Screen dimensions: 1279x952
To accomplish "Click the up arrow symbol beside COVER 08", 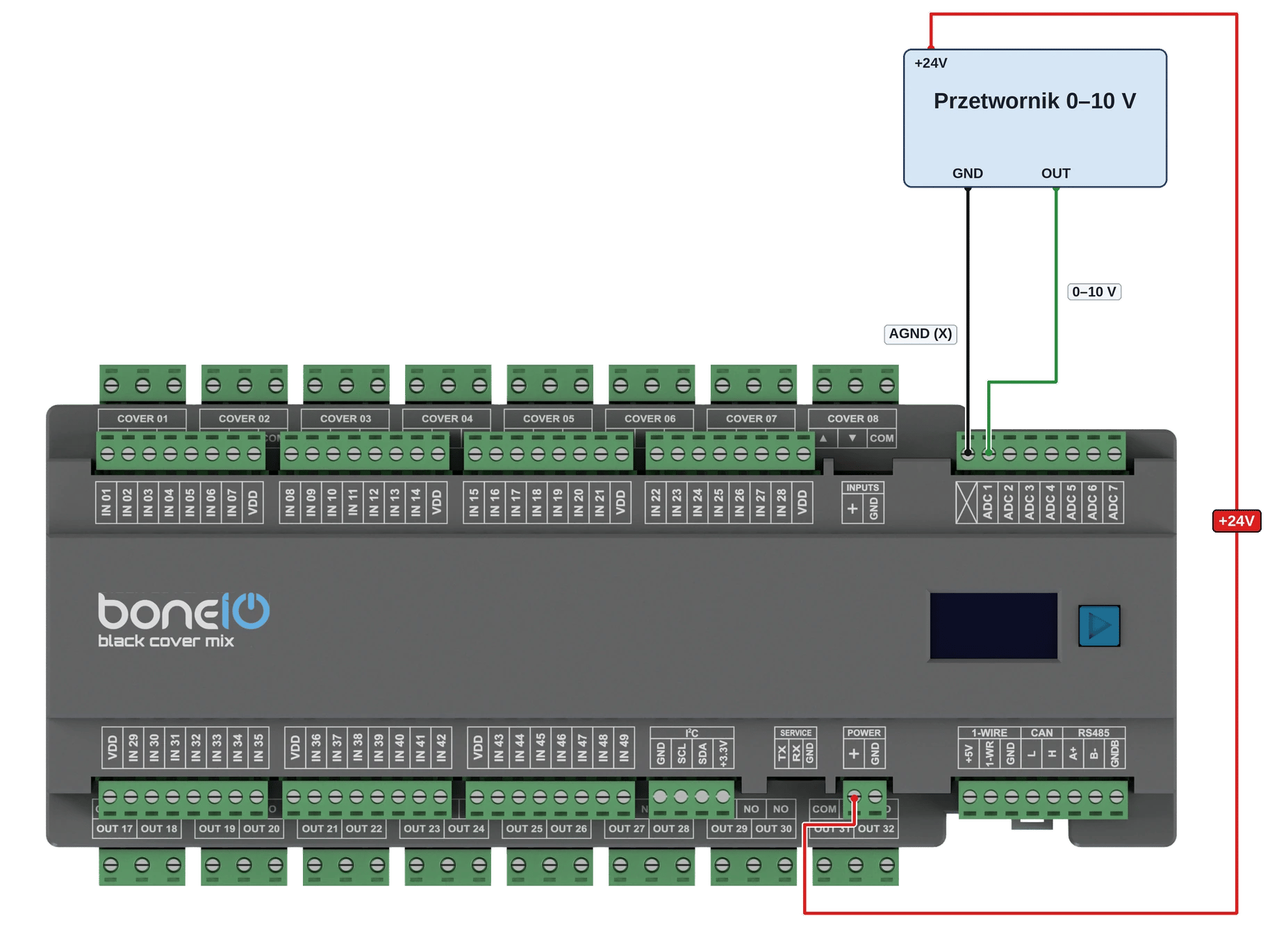I will (x=823, y=438).
